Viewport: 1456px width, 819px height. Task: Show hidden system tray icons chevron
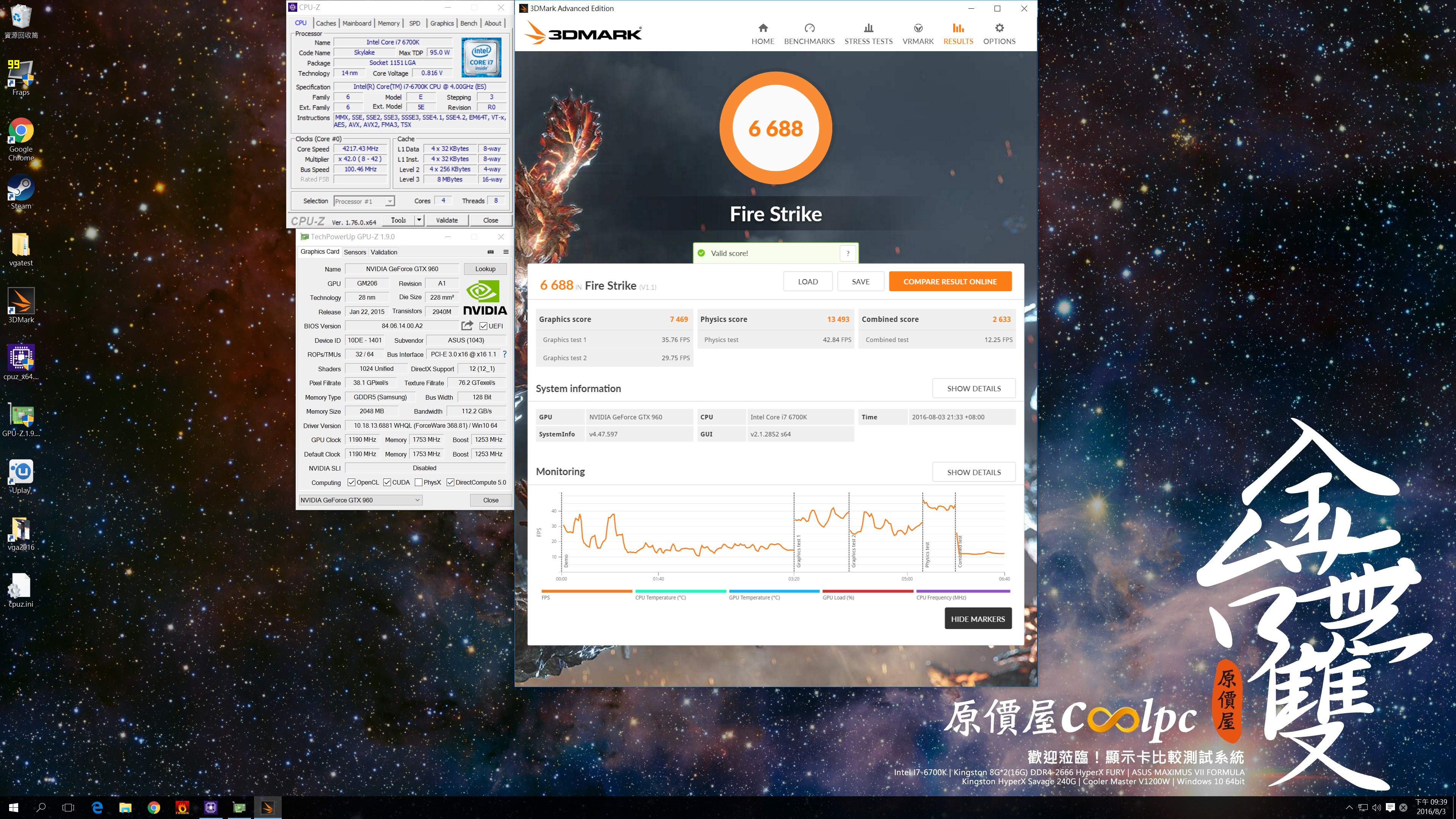1349,808
